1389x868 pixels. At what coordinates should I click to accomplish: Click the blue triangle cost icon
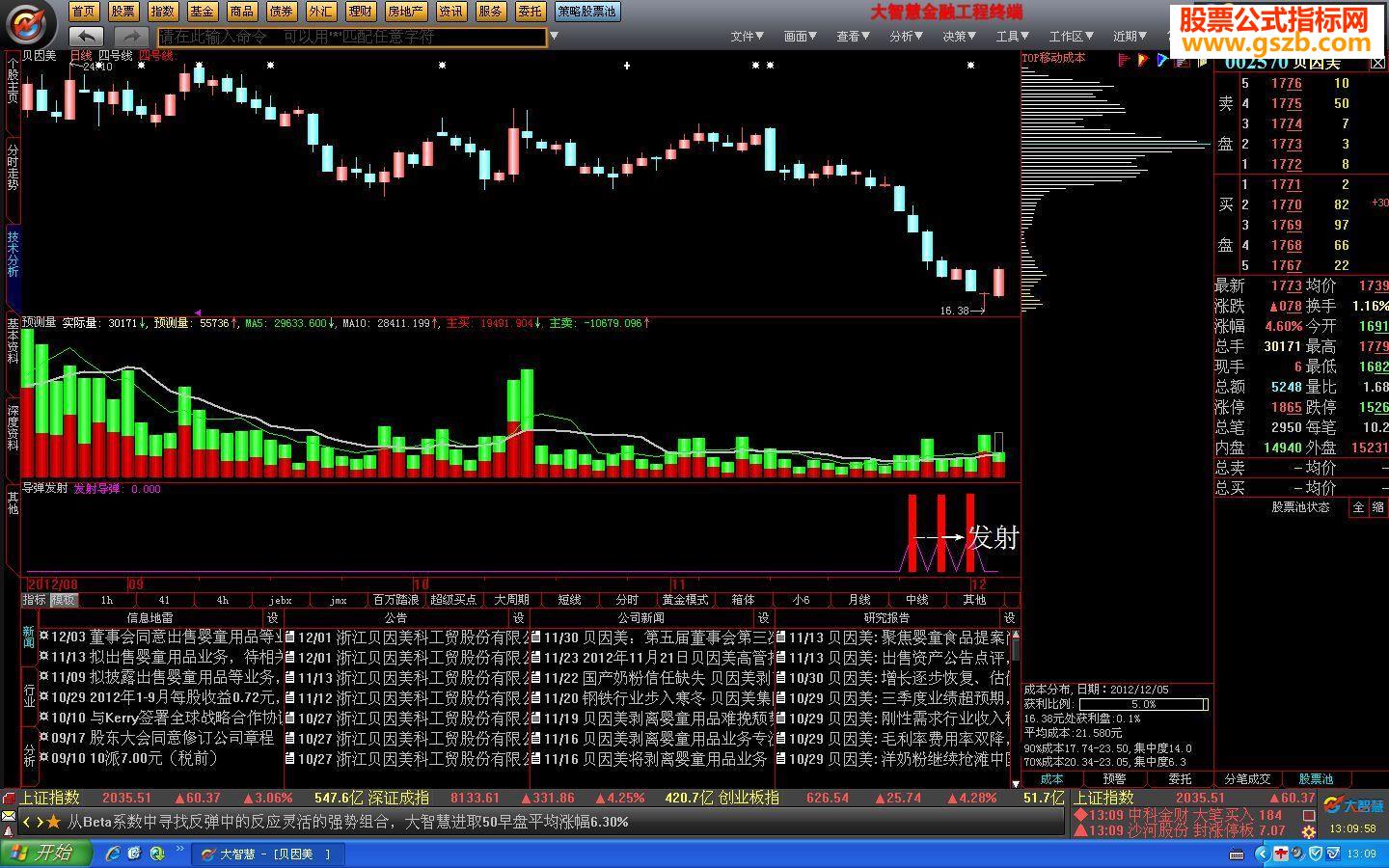click(1162, 60)
